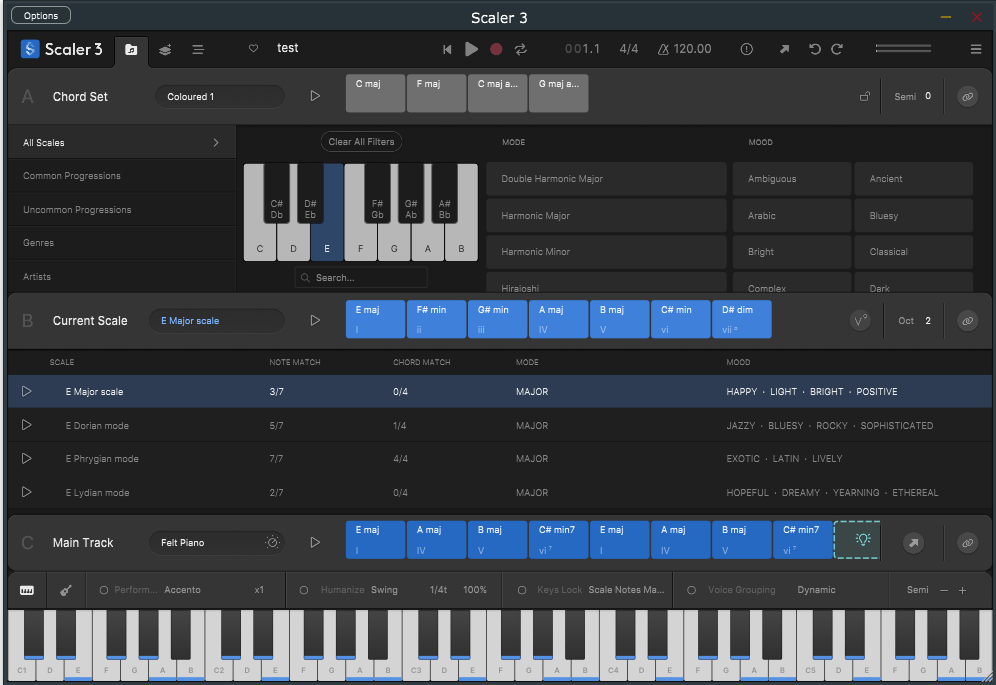Adjust the master volume slider in header
The image size is (996, 685).
point(903,48)
